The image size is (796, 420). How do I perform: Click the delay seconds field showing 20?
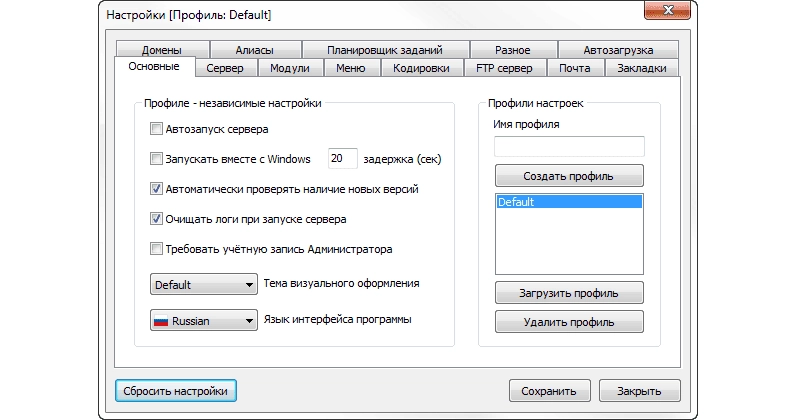point(343,158)
